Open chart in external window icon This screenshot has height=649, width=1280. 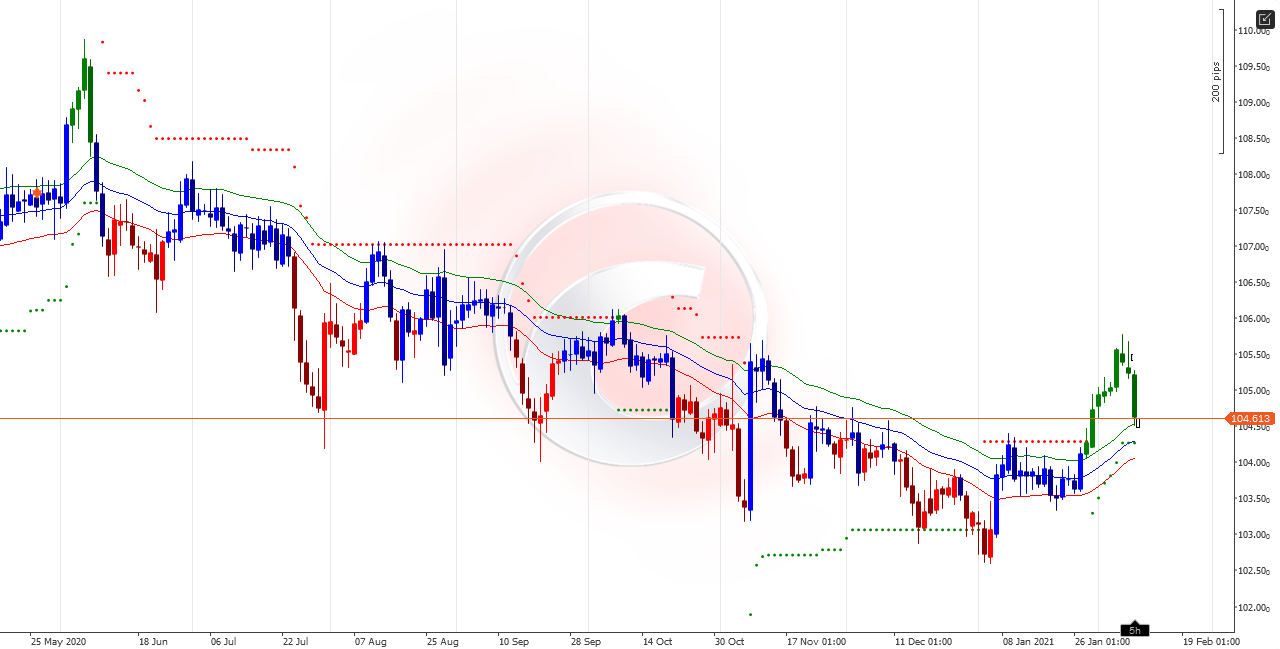(1265, 19)
